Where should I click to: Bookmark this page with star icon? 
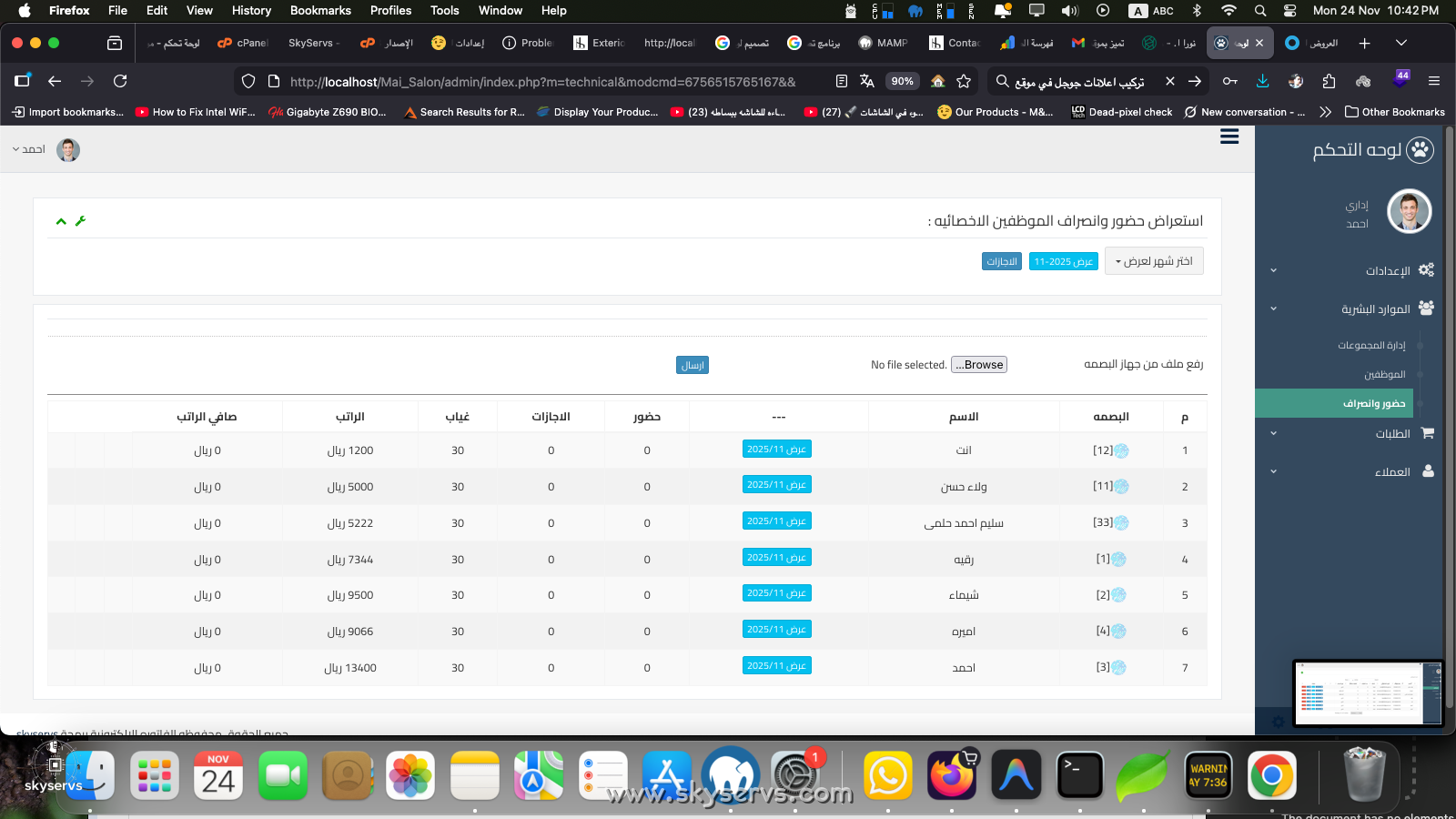click(964, 81)
